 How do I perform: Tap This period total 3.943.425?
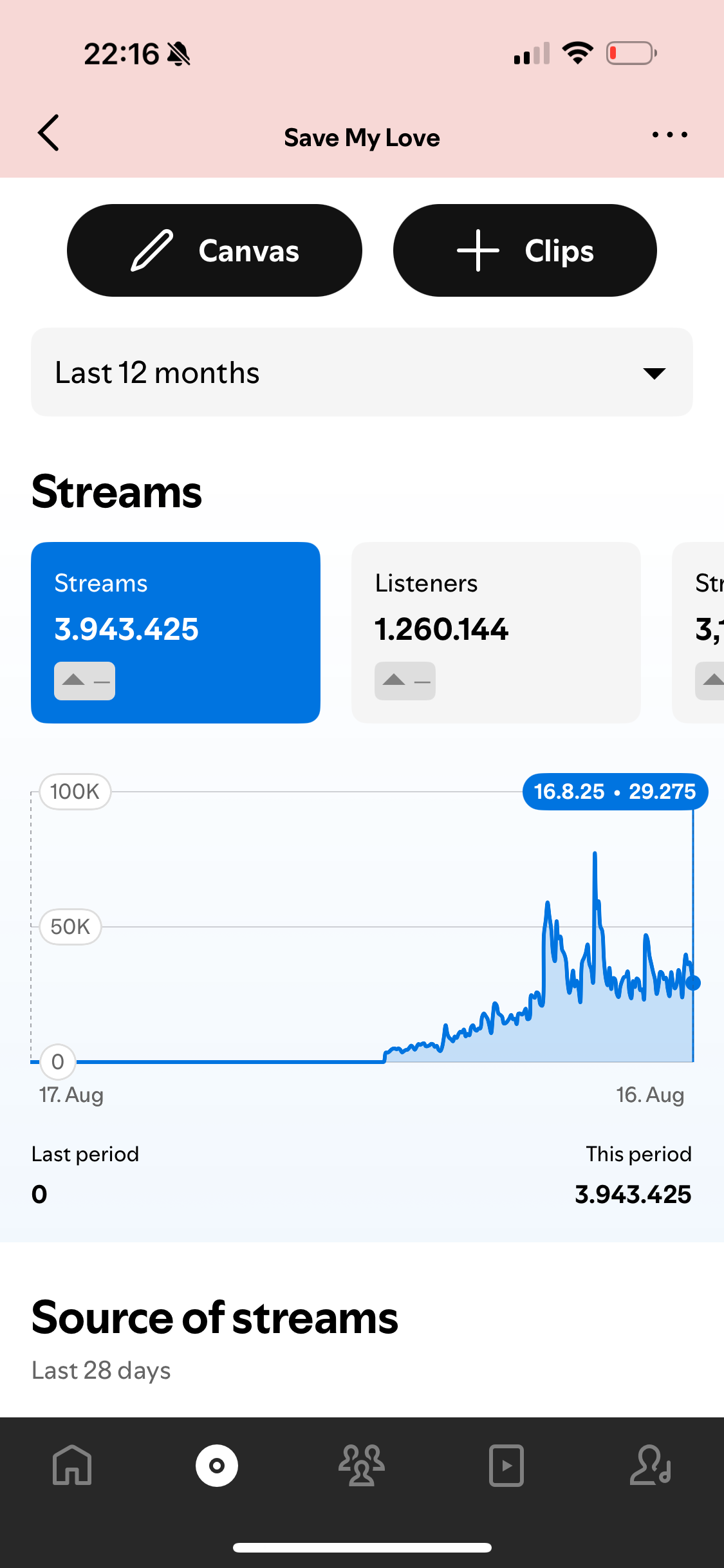[x=633, y=1195]
